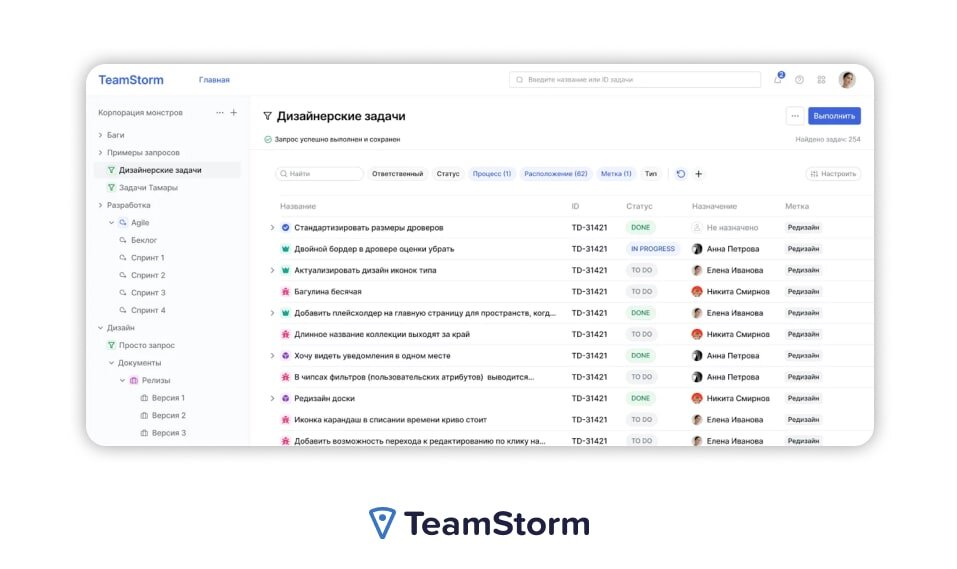Open Спринт 2
This screenshot has height=569, width=957.
coord(148,275)
